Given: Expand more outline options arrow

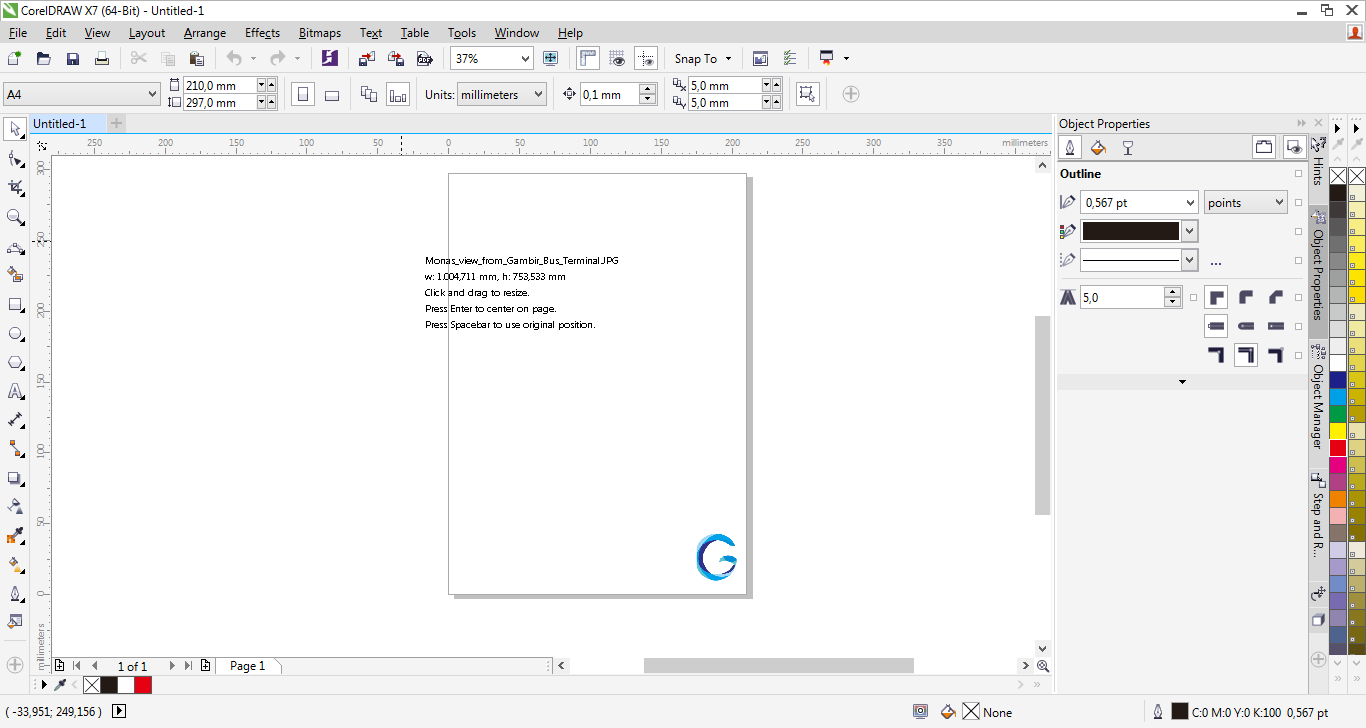Looking at the screenshot, I should click(x=1182, y=382).
